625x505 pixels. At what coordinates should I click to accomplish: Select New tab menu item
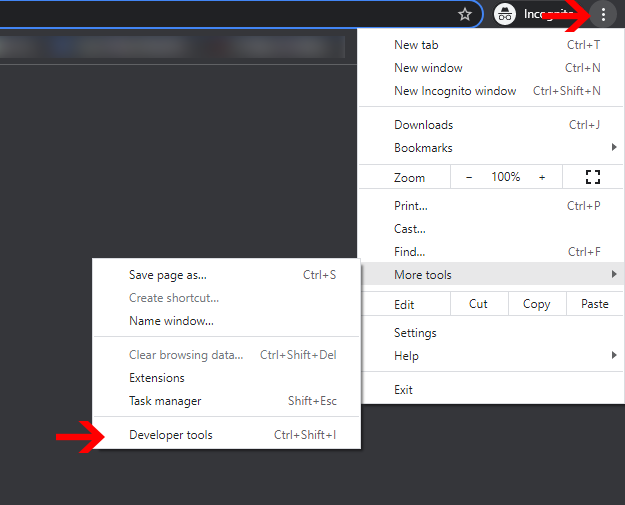tap(416, 45)
